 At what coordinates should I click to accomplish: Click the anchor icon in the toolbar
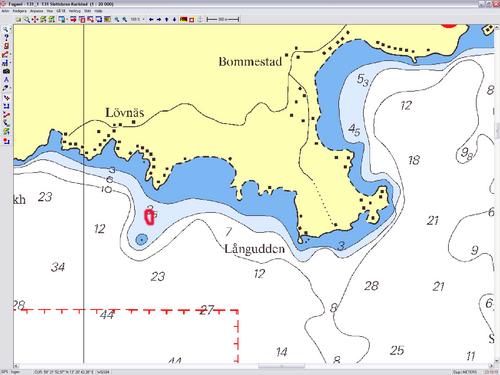pos(200,19)
